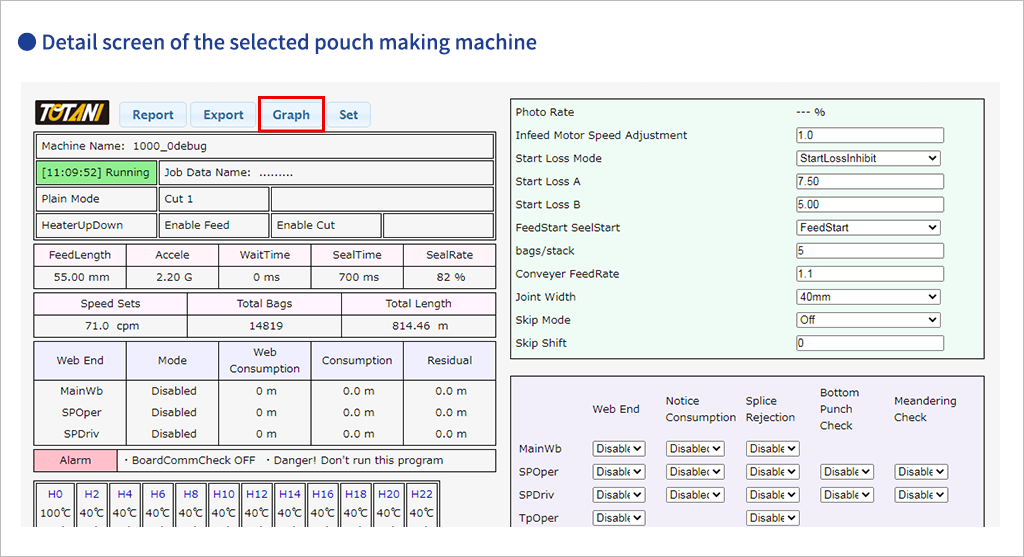Switch to the Graph view
Image resolution: width=1024 pixels, height=557 pixels.
point(291,115)
